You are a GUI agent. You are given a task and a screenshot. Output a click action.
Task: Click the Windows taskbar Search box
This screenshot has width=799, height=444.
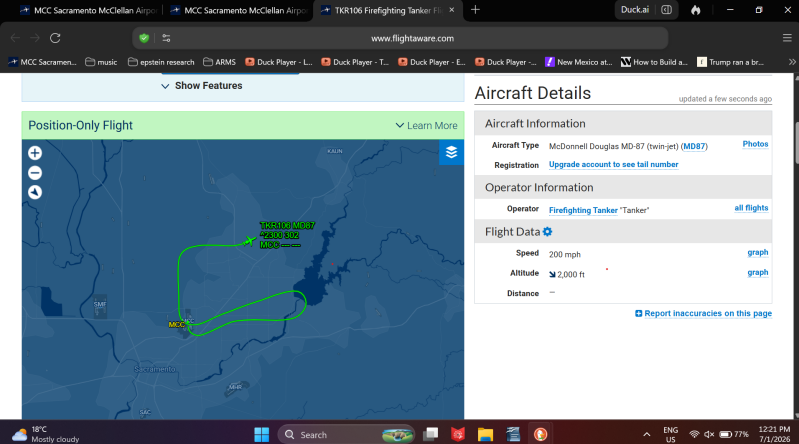[347, 434]
